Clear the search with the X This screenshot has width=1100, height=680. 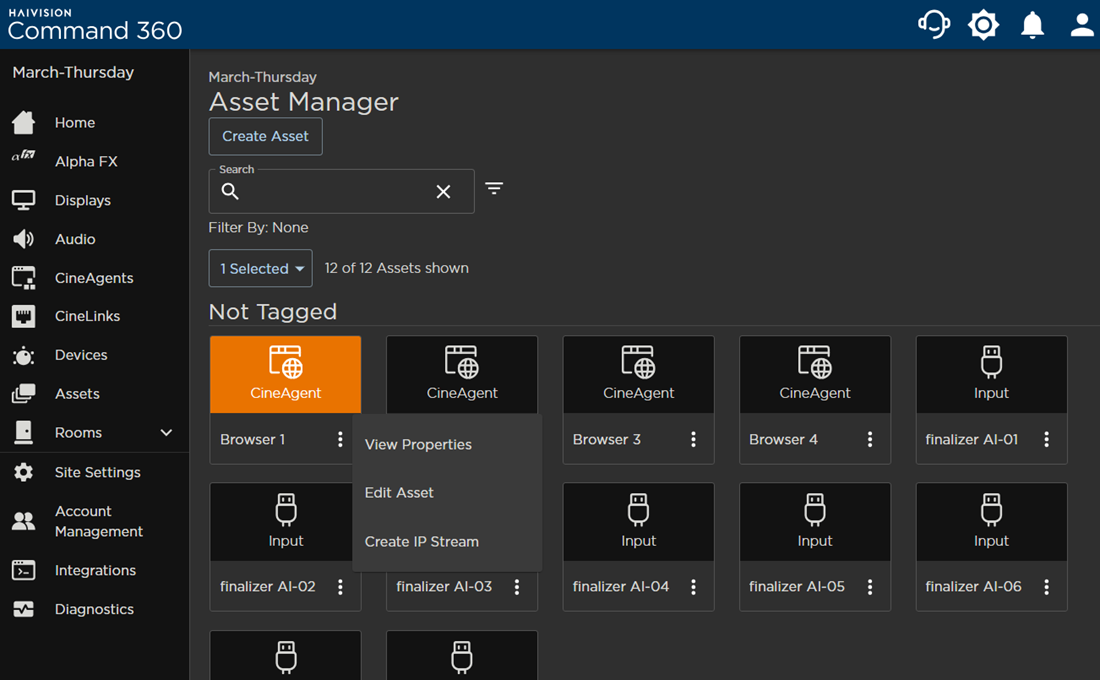coord(443,192)
